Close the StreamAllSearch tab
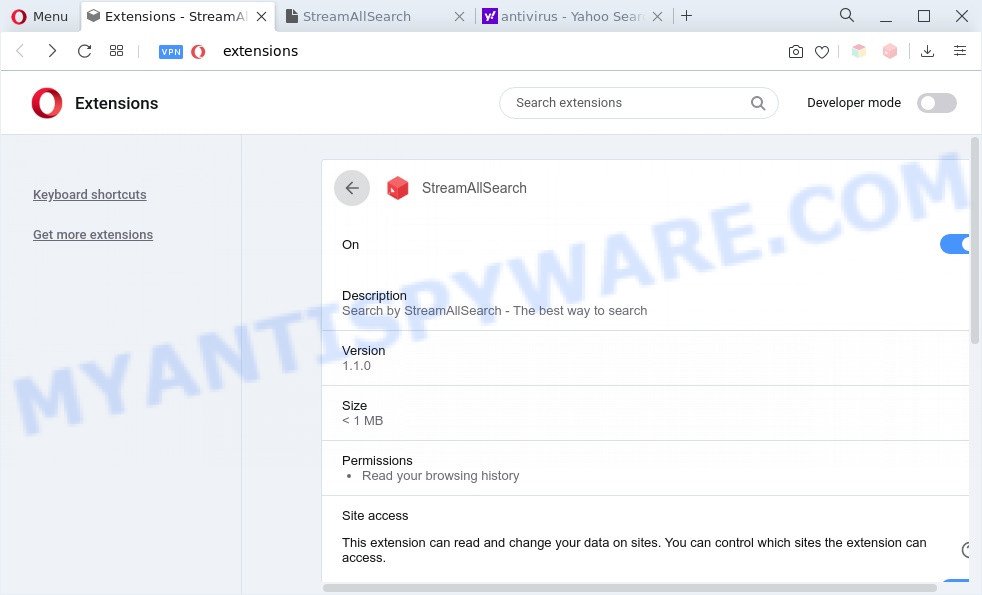 click(460, 17)
